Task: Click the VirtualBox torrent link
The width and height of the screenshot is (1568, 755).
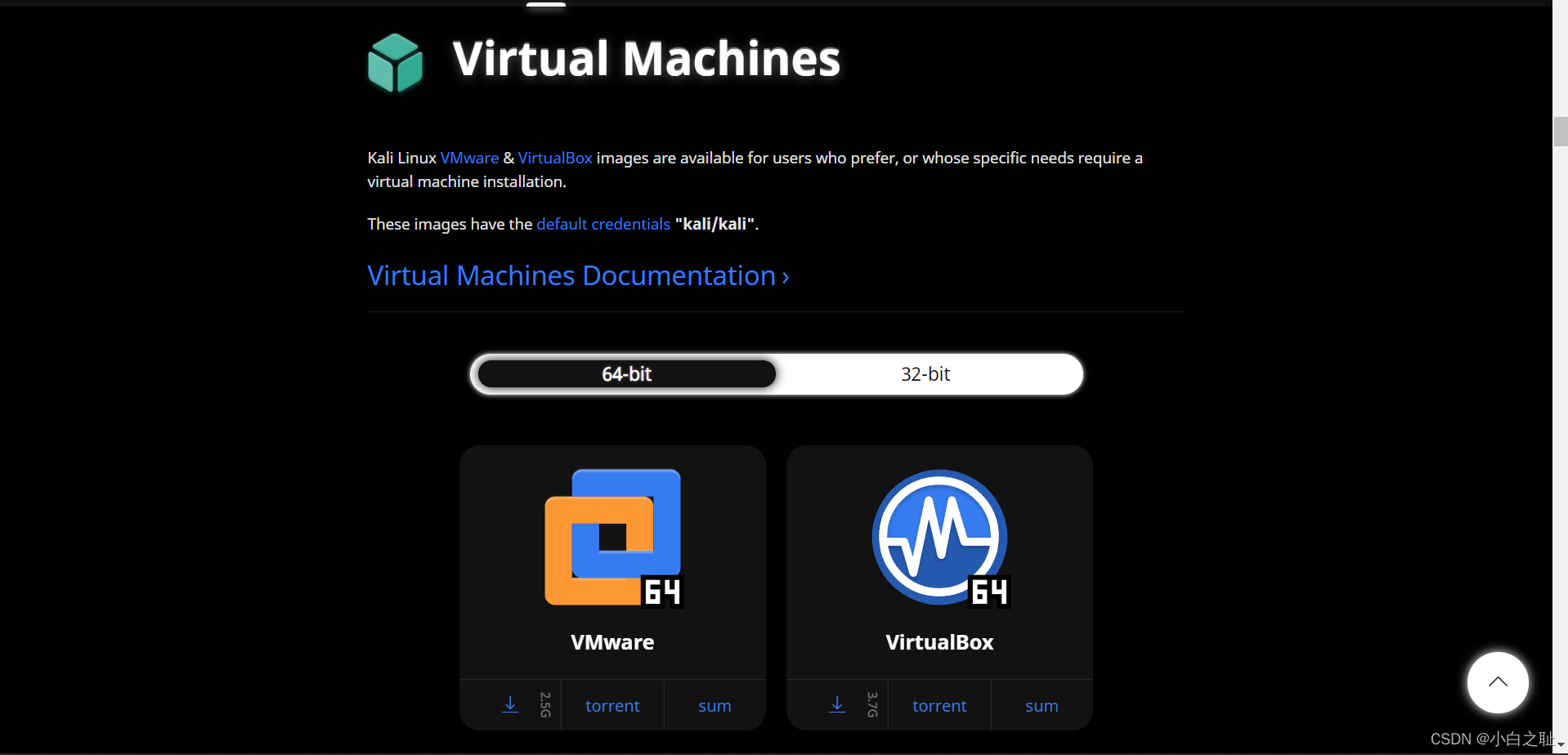Action: pos(939,705)
